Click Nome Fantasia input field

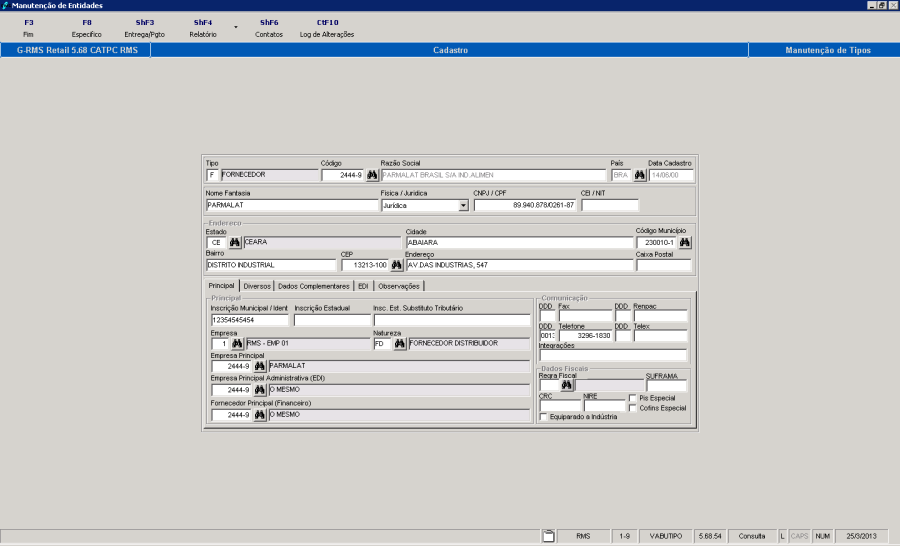[x=292, y=205]
